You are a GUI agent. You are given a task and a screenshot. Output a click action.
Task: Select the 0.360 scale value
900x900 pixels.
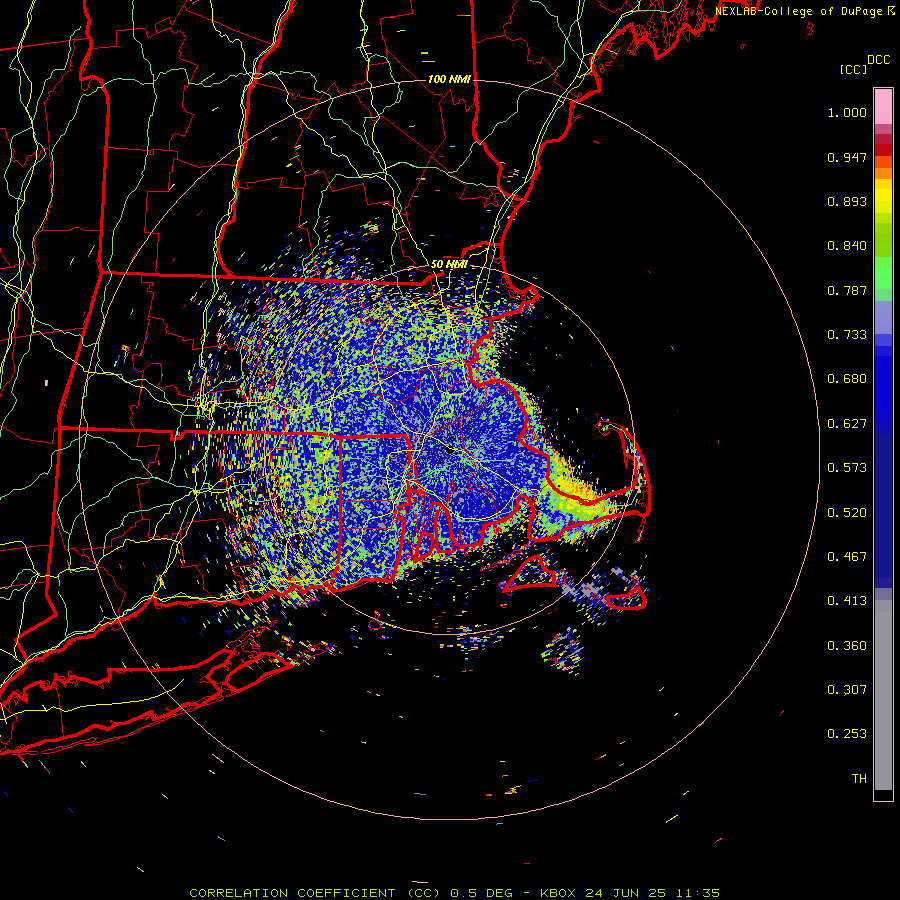pos(847,646)
